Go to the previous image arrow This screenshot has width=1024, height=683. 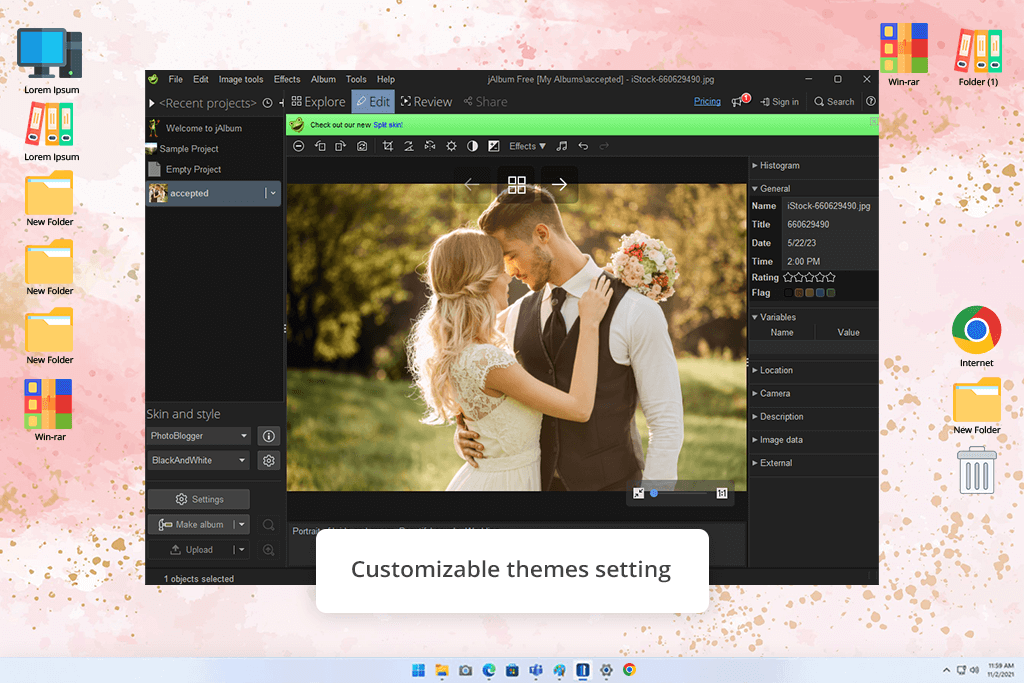pyautogui.click(x=472, y=185)
